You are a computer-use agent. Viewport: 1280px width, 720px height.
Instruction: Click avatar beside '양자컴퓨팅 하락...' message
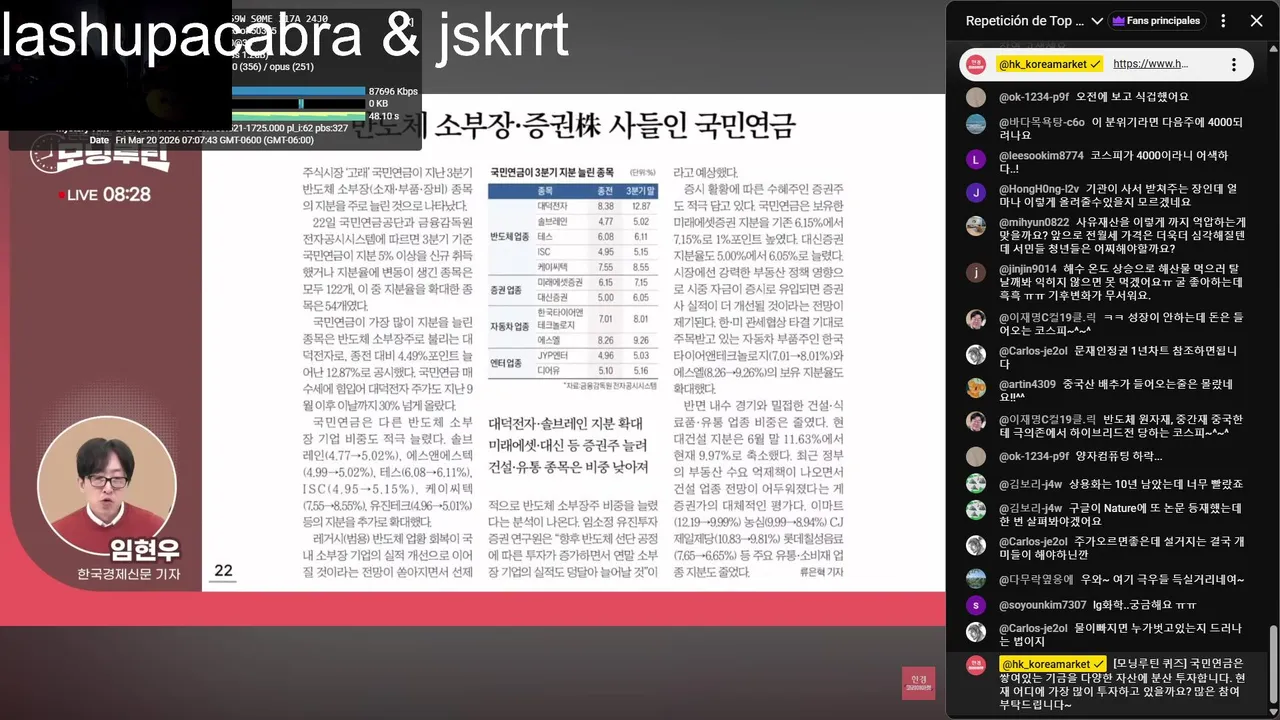pyautogui.click(x=976, y=457)
